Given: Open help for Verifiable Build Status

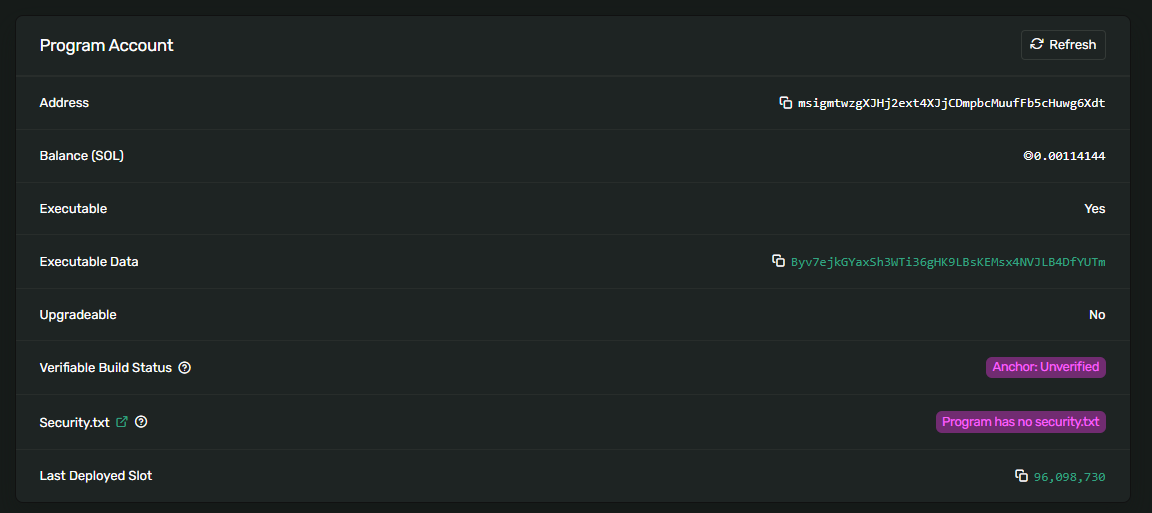Looking at the screenshot, I should 185,368.
